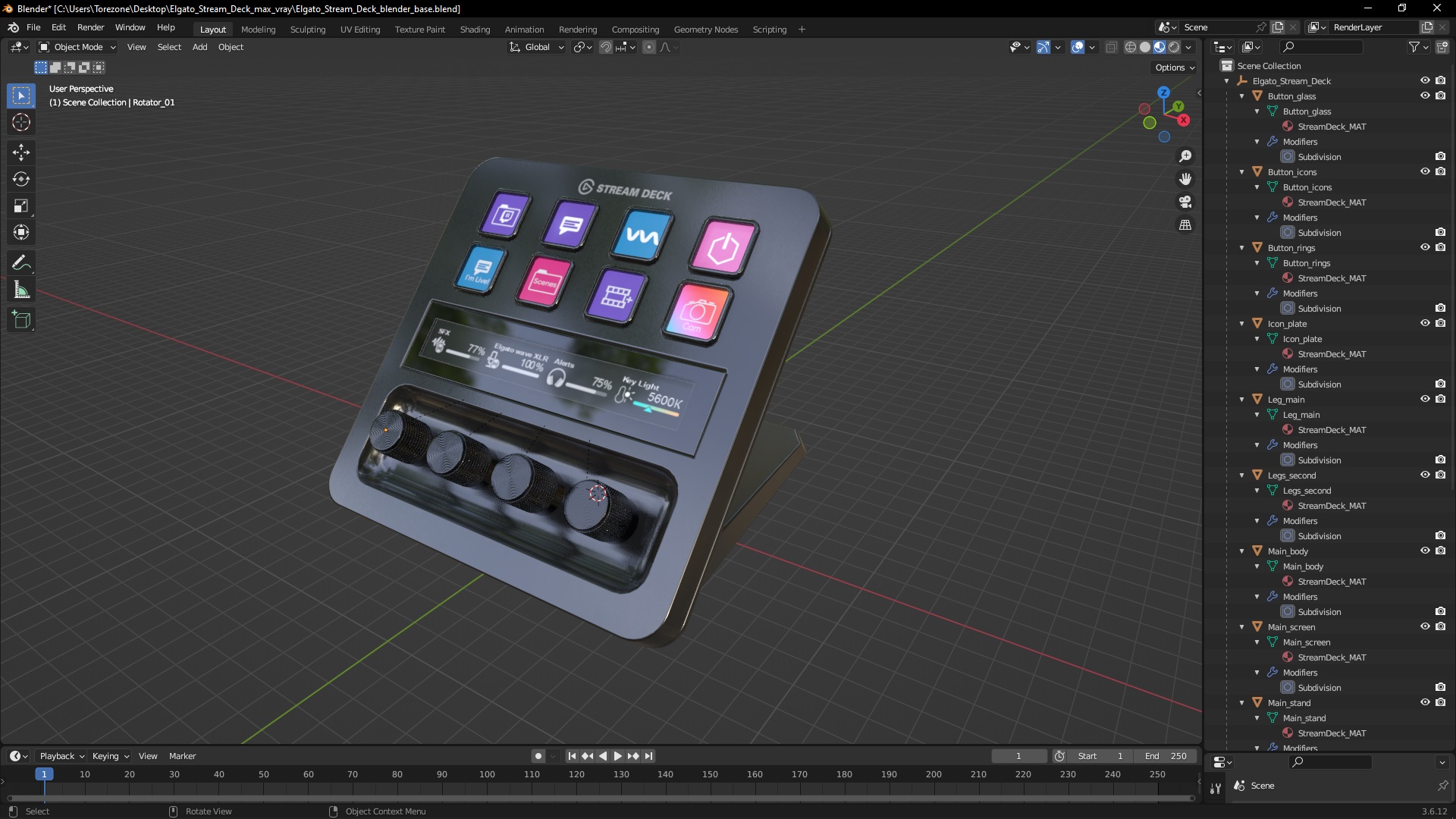Collapse Elgato_Stream_Deck collection
This screenshot has width=1456, height=819.
1227,81
